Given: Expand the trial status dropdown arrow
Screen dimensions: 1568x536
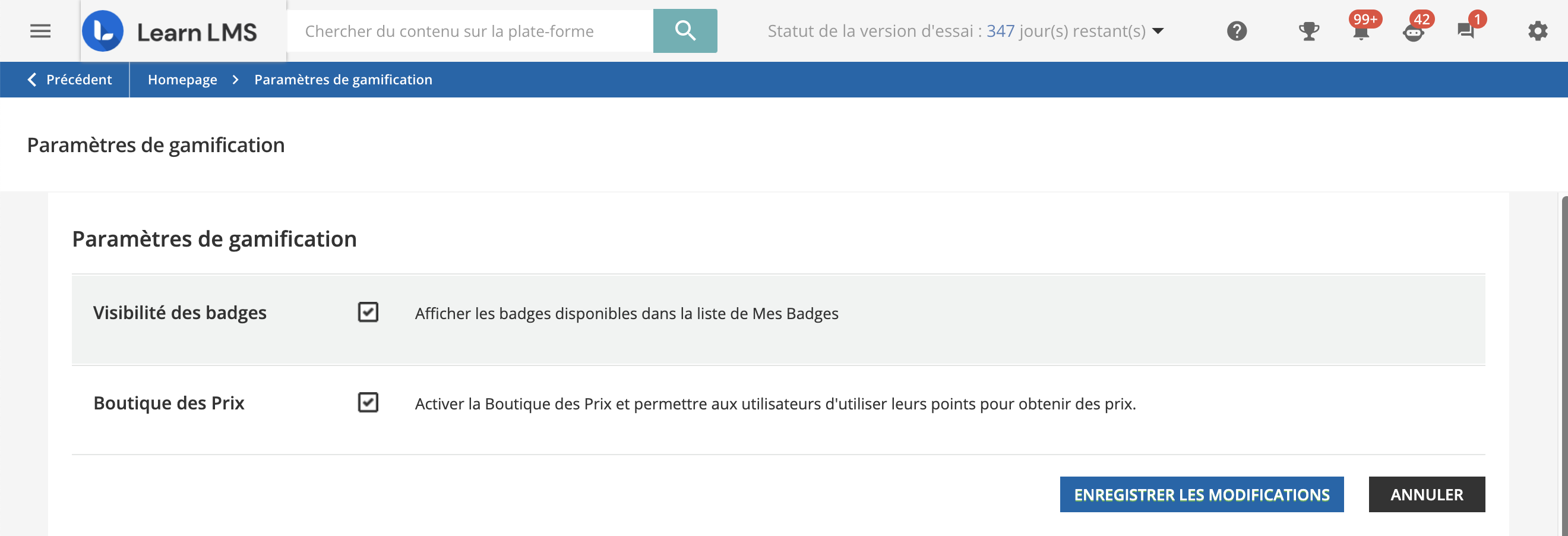Looking at the screenshot, I should click(1158, 31).
